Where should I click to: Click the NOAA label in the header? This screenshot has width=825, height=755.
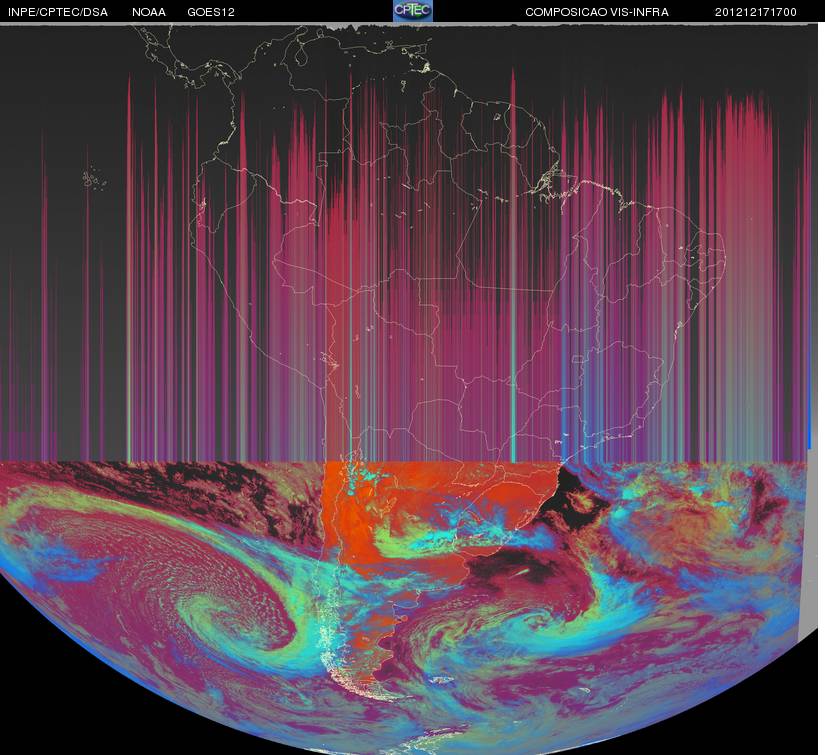pyautogui.click(x=149, y=12)
